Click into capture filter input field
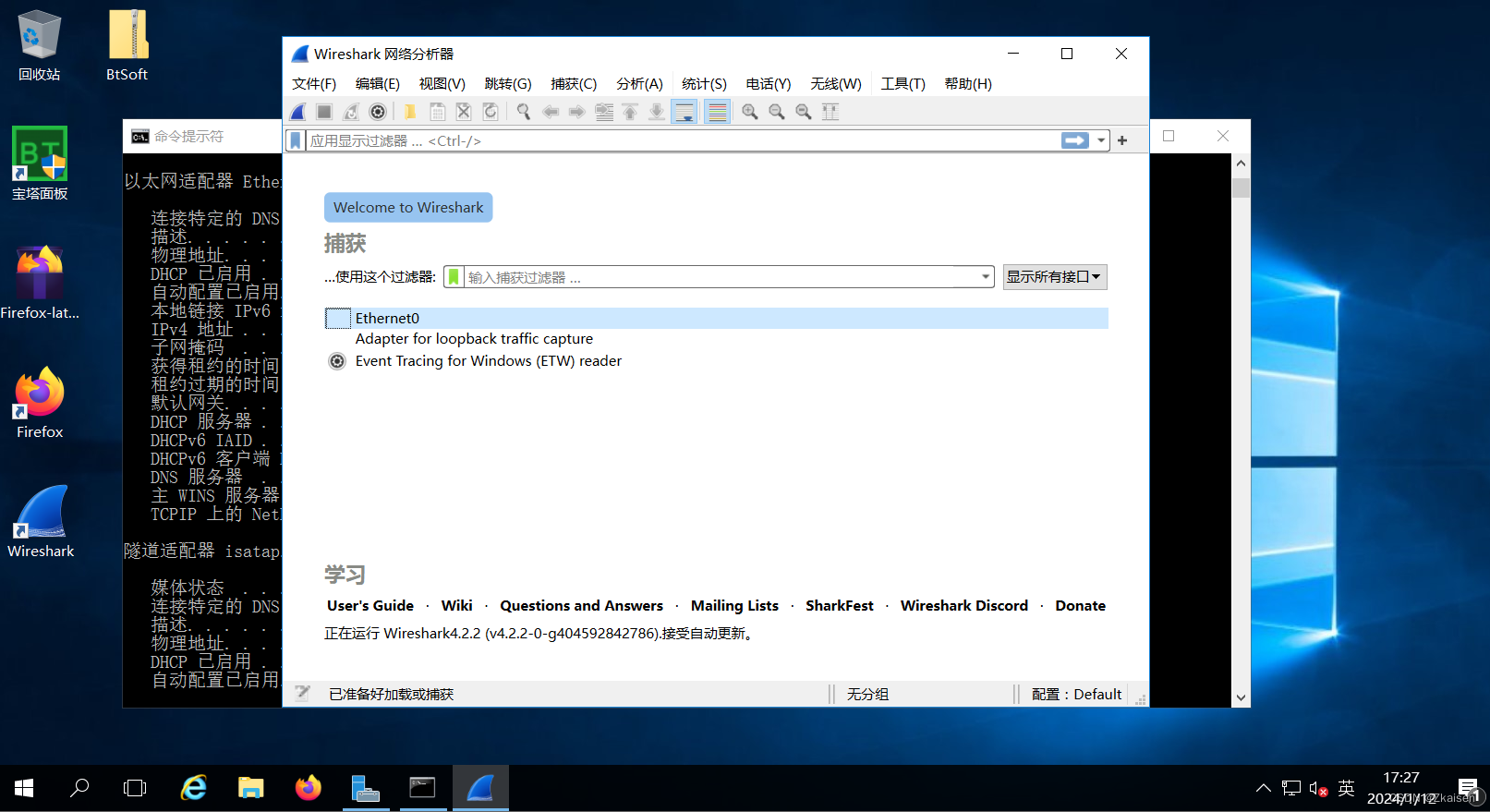 721,277
